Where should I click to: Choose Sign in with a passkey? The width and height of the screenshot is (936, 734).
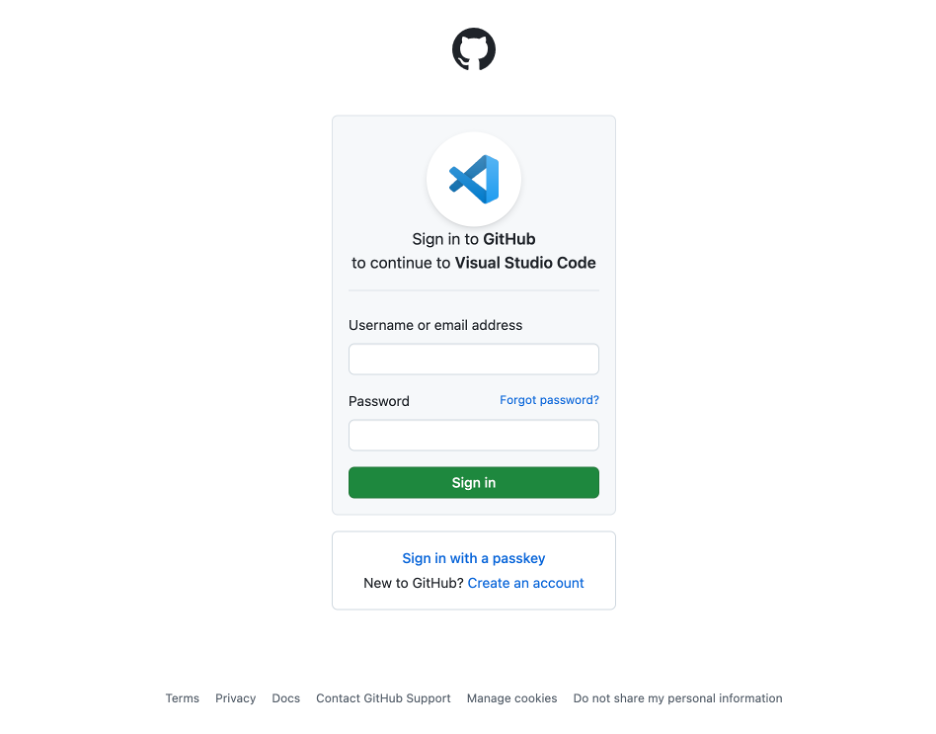tap(473, 558)
